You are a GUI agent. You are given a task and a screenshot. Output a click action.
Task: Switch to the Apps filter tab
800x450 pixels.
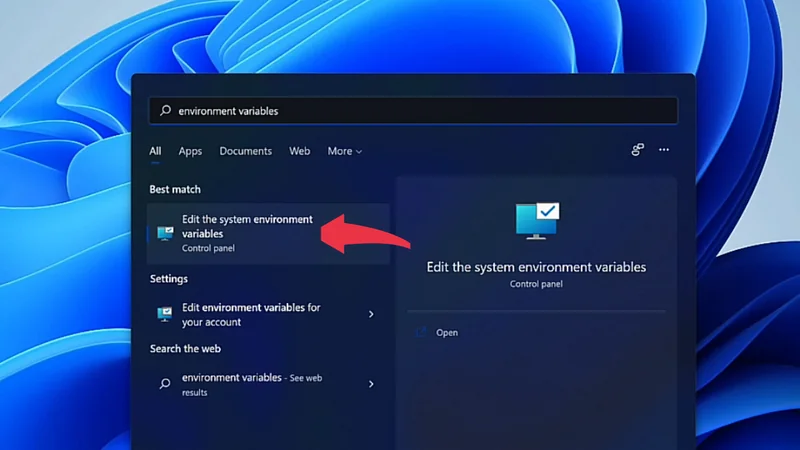click(190, 151)
